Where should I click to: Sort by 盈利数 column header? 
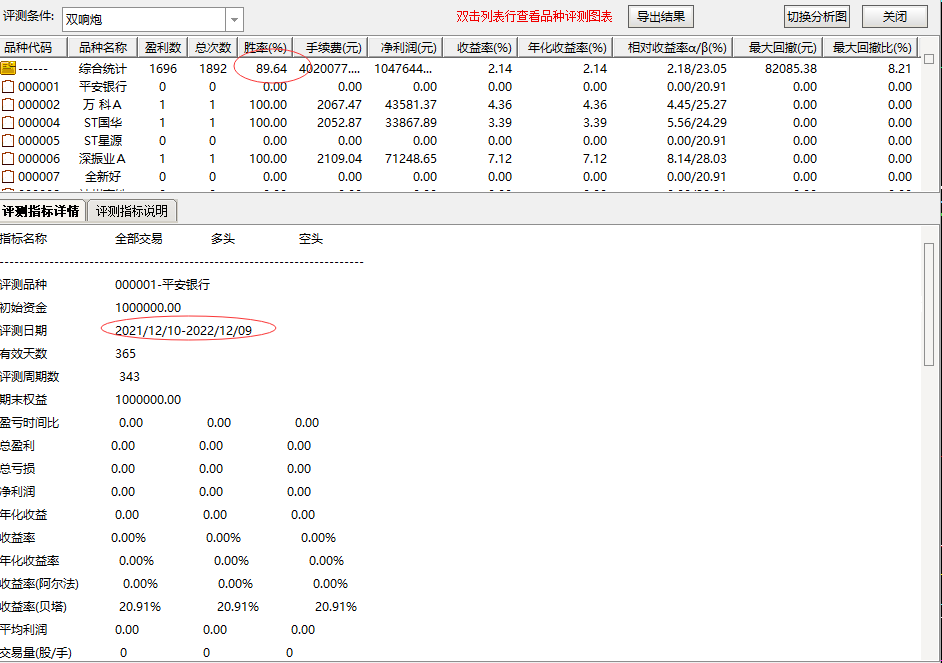coord(163,47)
